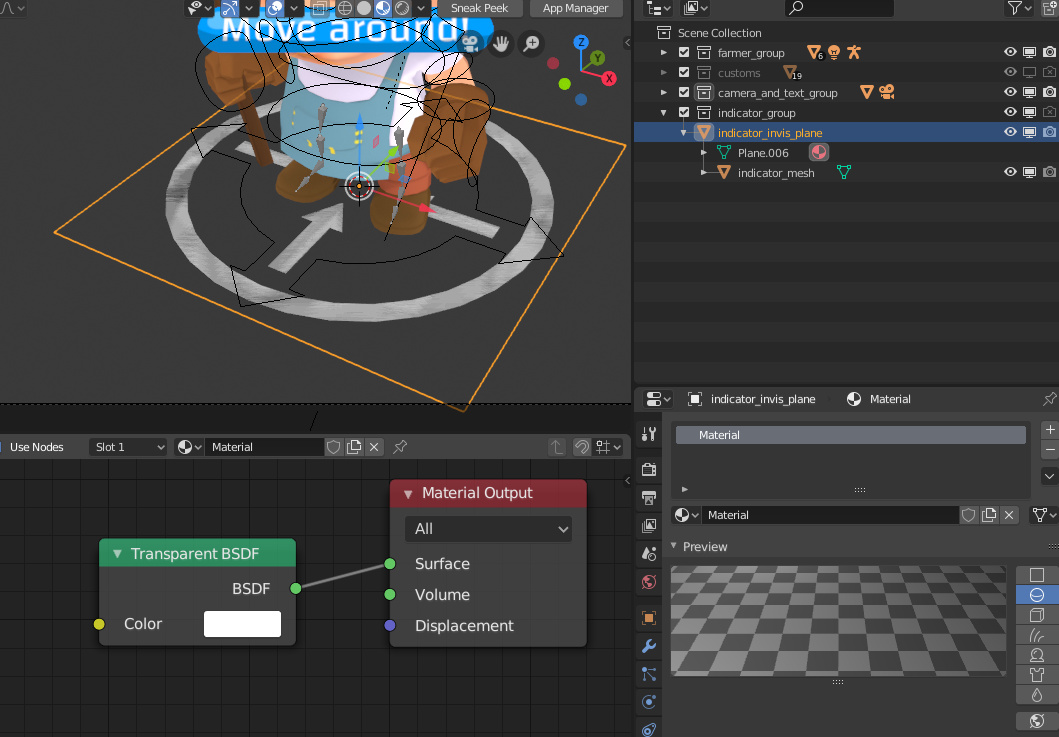Add a new material slot
This screenshot has height=737, width=1059.
pos(1050,430)
